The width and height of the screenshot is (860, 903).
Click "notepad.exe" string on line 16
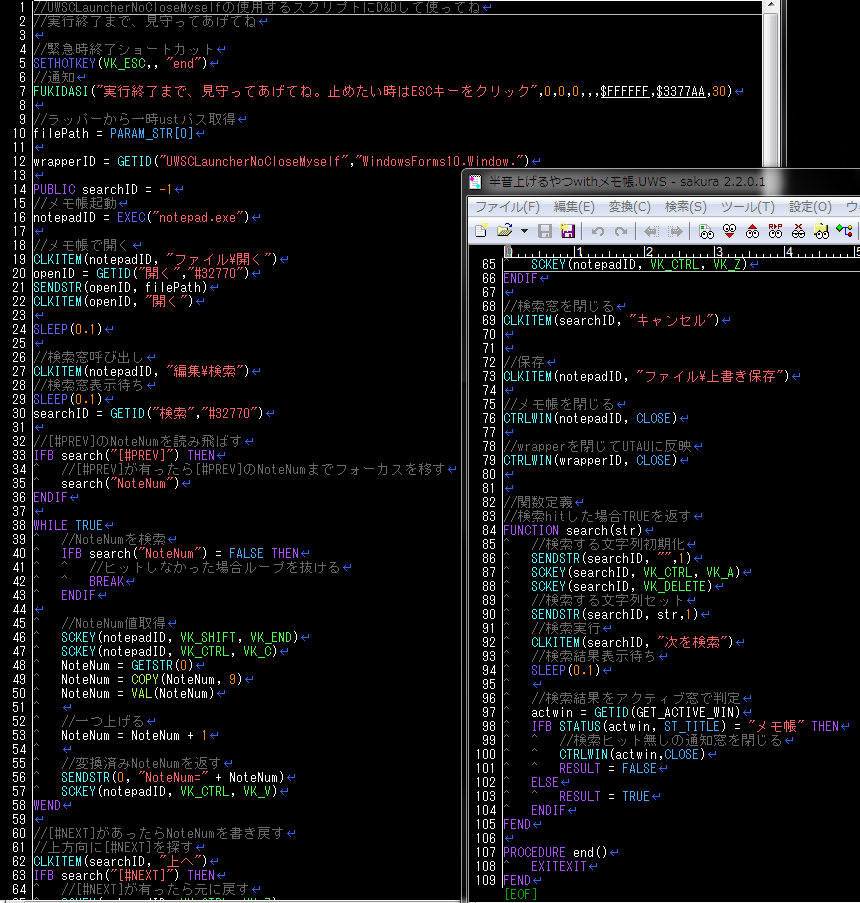pyautogui.click(x=198, y=217)
